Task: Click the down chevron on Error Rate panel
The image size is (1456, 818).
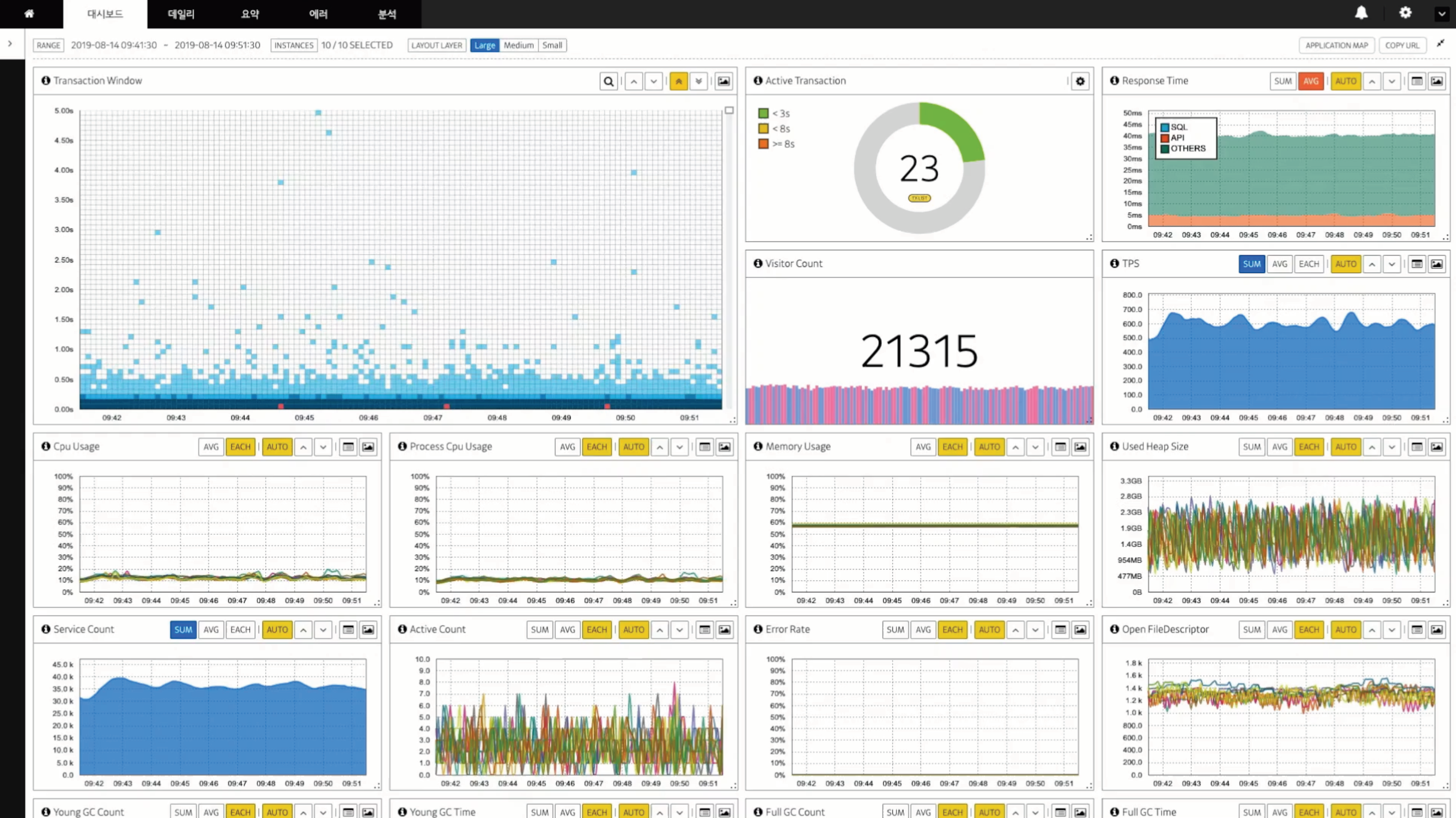Action: [1035, 630]
